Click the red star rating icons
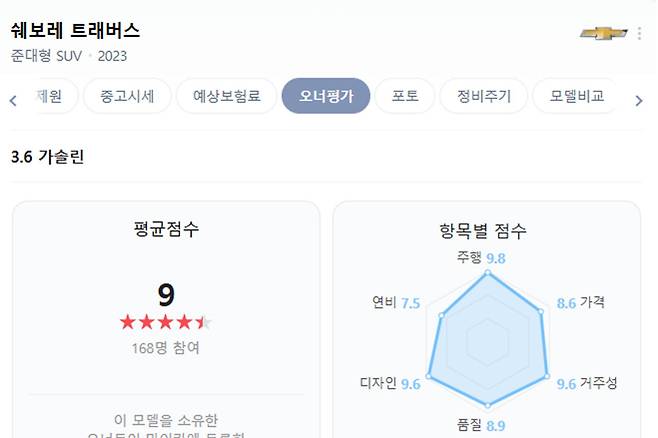The height and width of the screenshot is (438, 658). pos(165,322)
